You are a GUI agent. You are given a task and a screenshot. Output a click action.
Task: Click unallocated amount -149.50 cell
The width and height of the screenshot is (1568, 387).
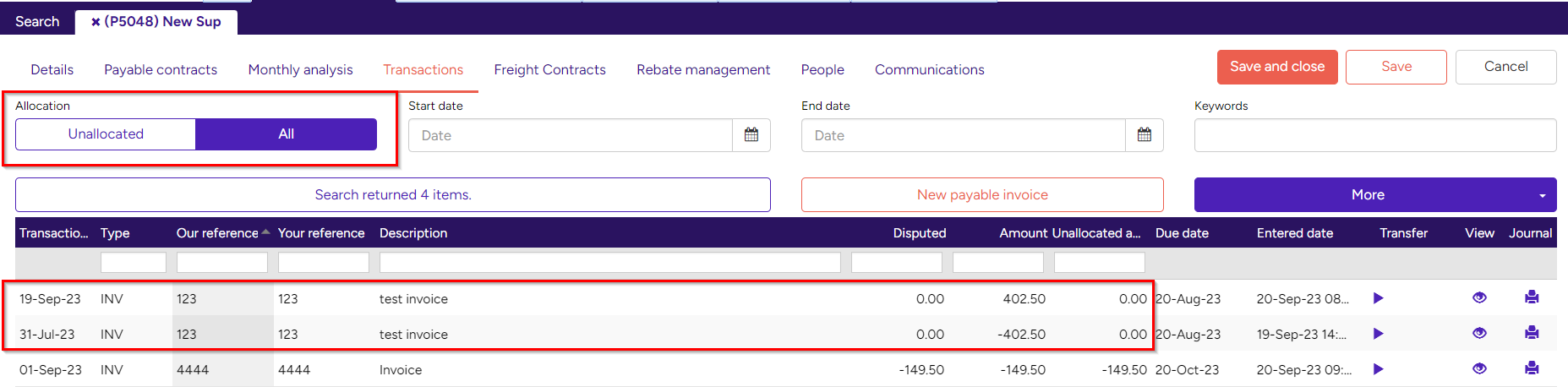pos(1124,370)
